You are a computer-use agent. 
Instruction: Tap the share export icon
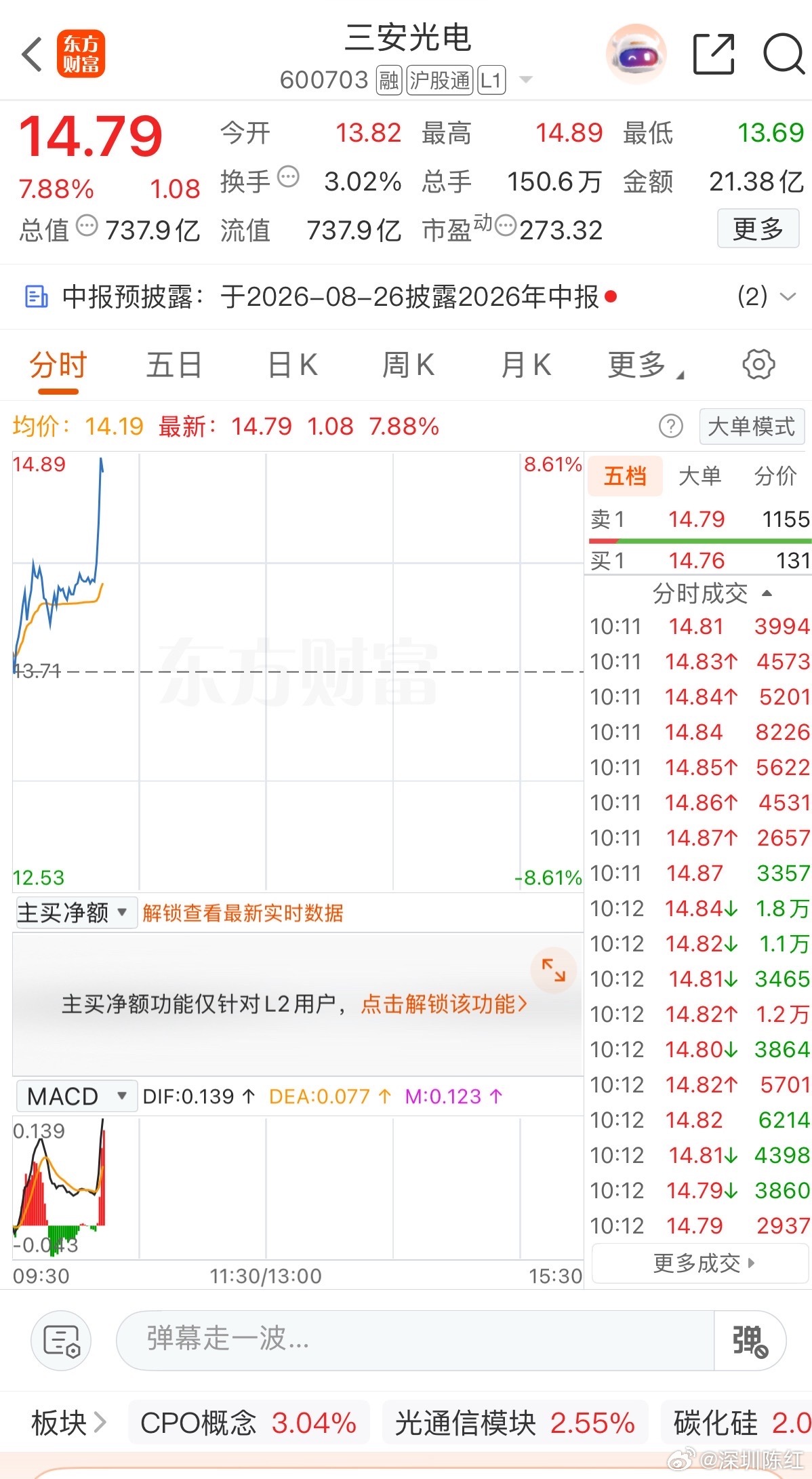(714, 54)
